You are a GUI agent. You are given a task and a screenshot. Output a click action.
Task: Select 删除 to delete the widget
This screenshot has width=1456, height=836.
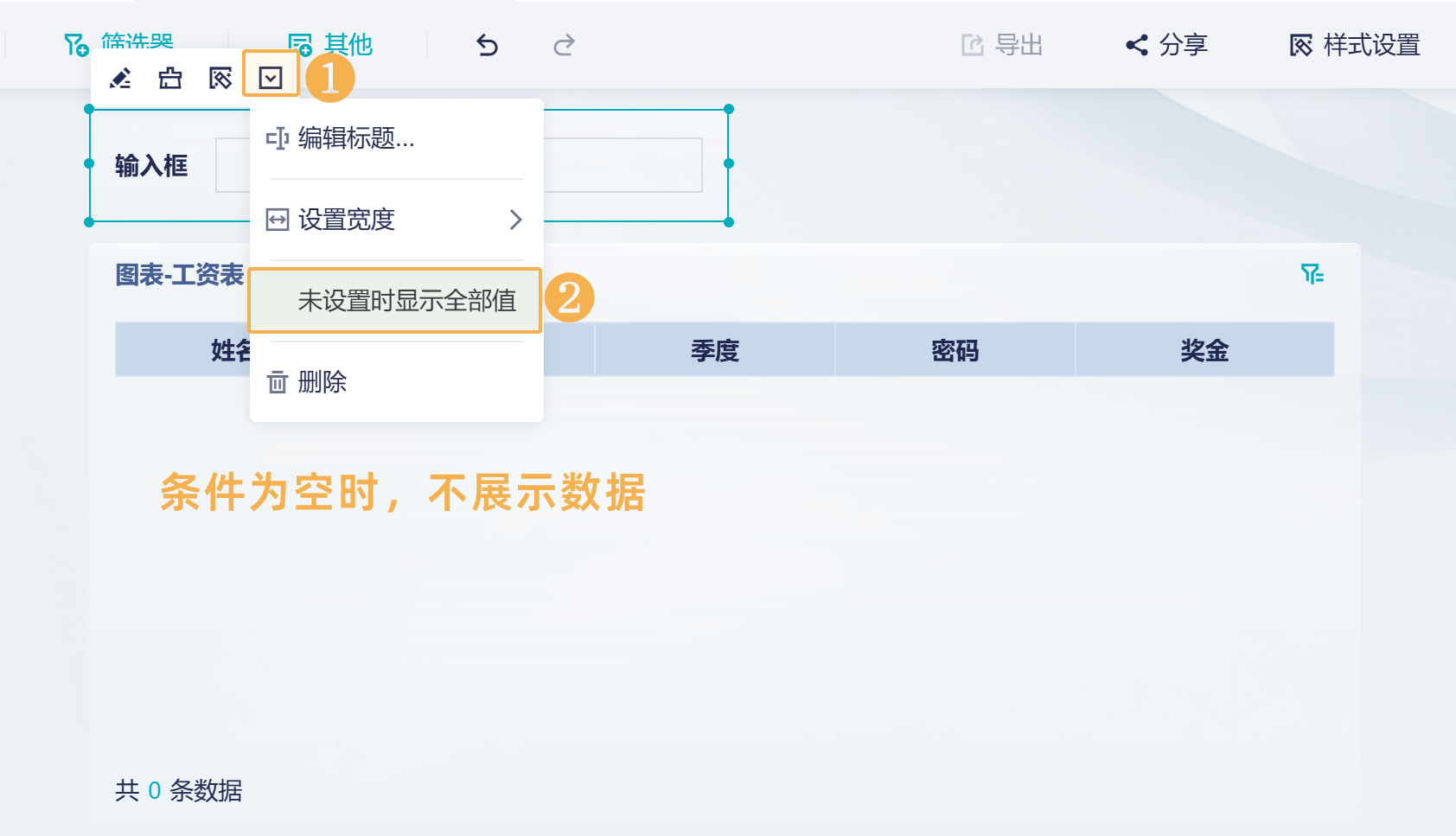397,381
